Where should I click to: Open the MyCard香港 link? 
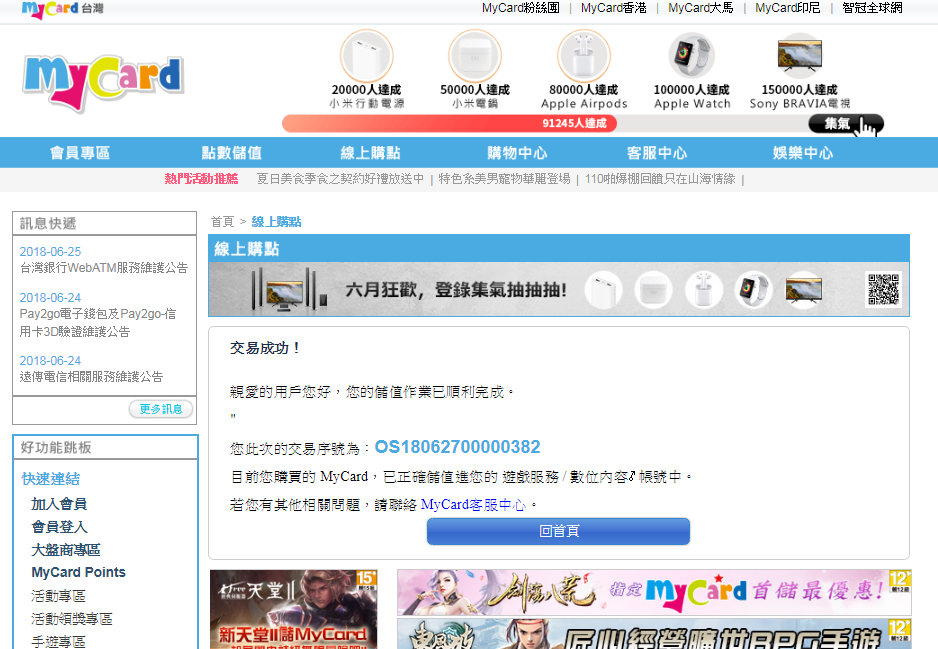[x=614, y=8]
